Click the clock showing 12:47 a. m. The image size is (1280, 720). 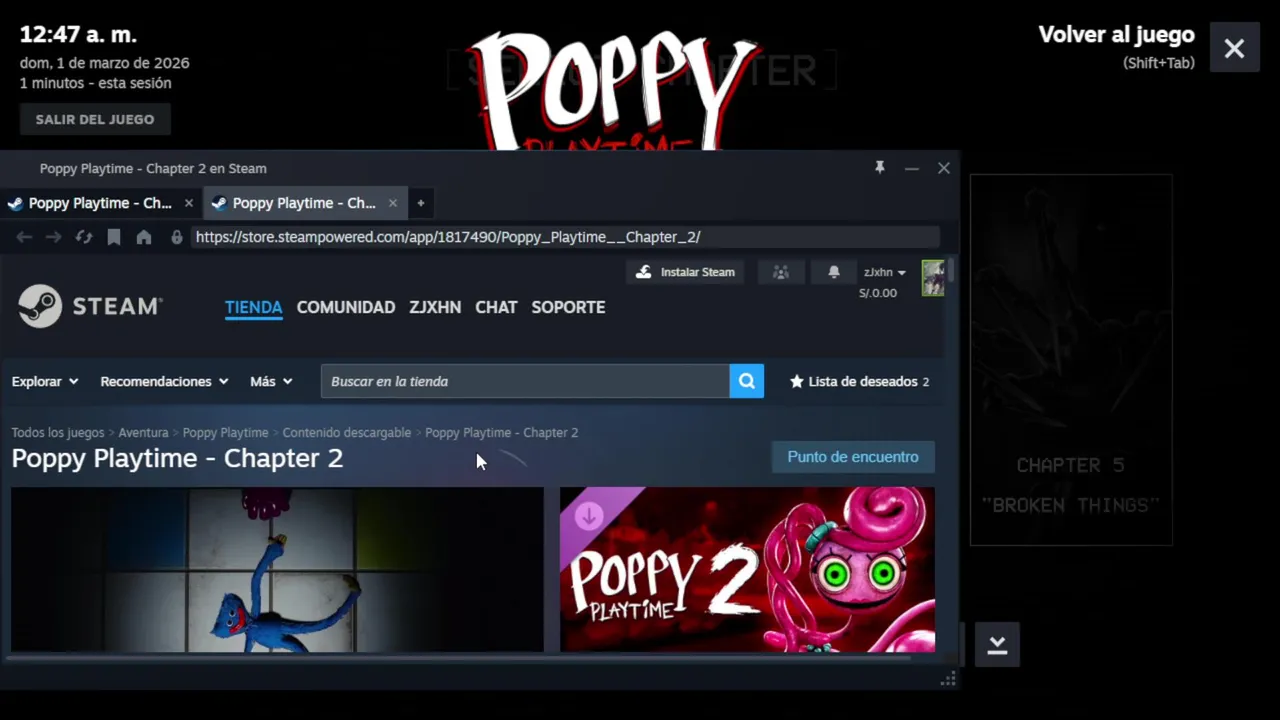click(78, 35)
